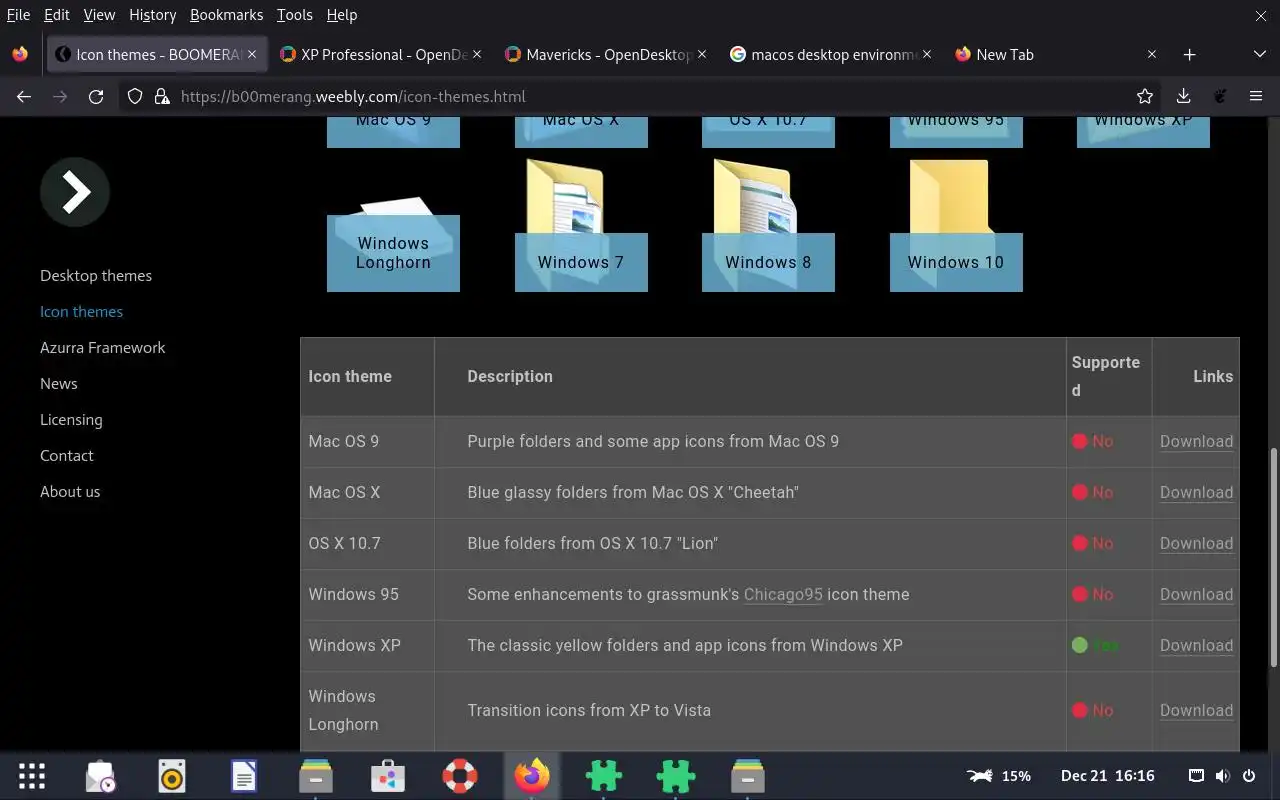Open the Bookmarks menu
This screenshot has height=800, width=1280.
[x=226, y=15]
